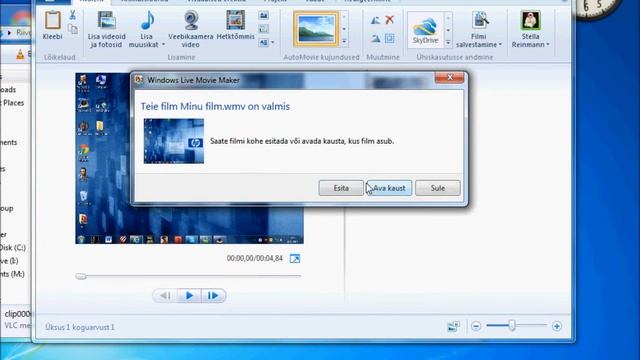640x360 pixels.
Task: Click Veebikaamera video webcam icon
Action: click(x=191, y=20)
